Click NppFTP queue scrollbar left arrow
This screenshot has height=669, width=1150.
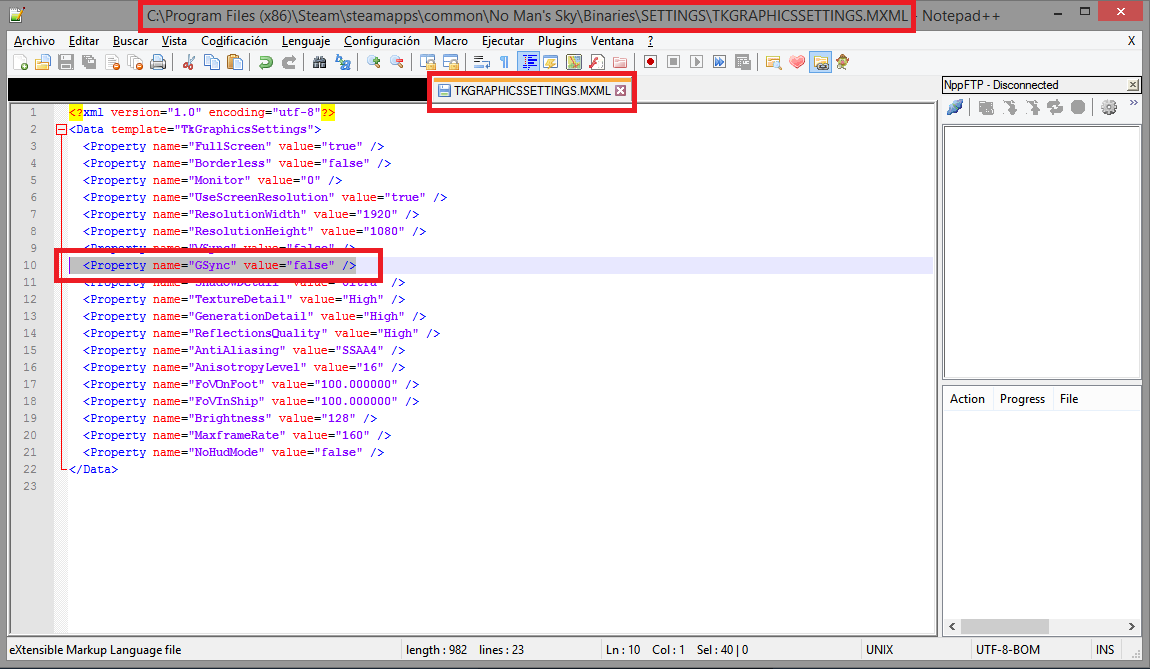(x=952, y=626)
